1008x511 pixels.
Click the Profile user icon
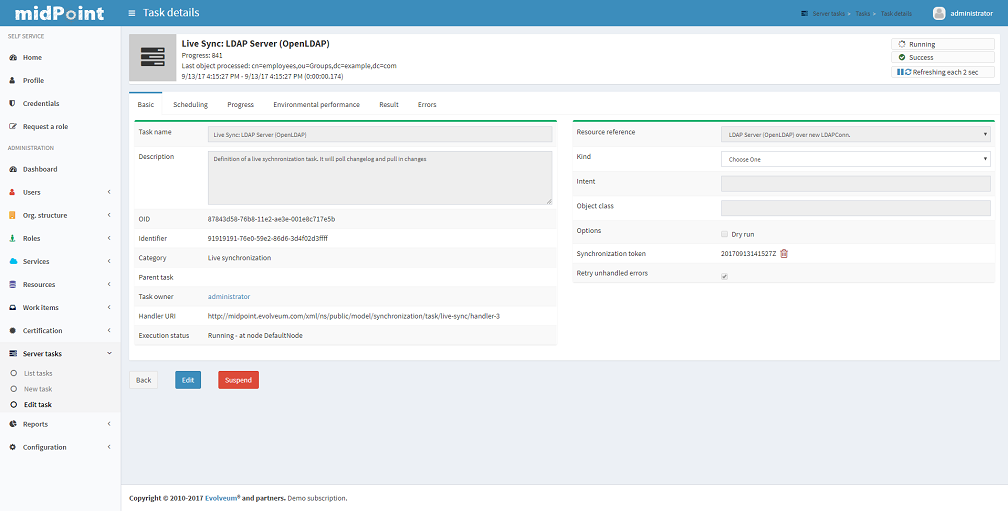pos(12,80)
